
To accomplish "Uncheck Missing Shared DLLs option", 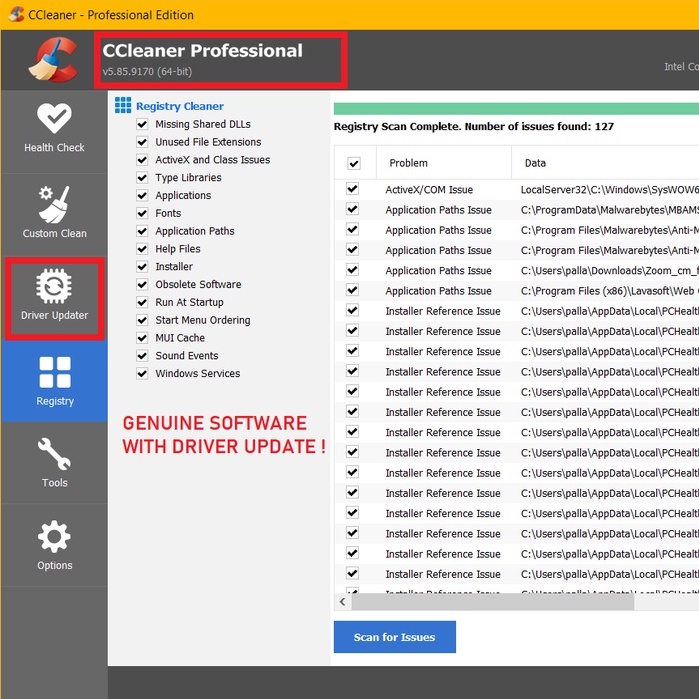I will [x=142, y=124].
